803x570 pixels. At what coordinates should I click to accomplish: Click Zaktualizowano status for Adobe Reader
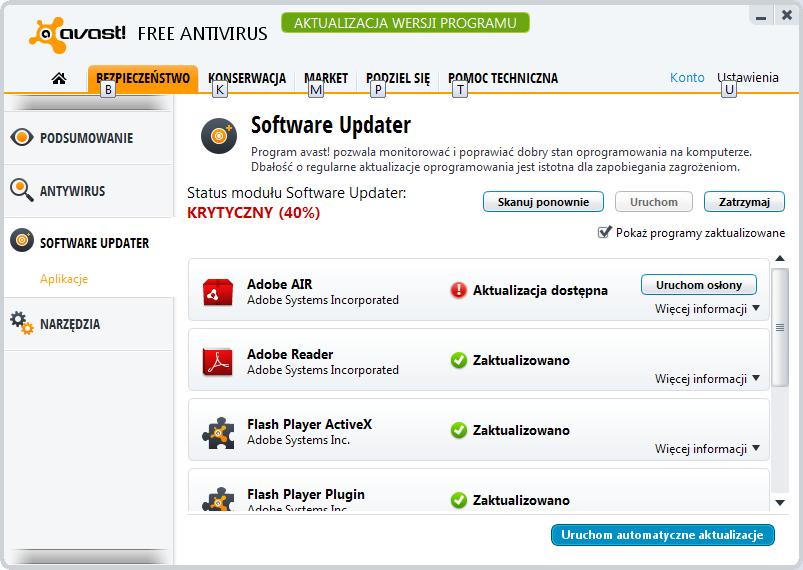coord(521,360)
